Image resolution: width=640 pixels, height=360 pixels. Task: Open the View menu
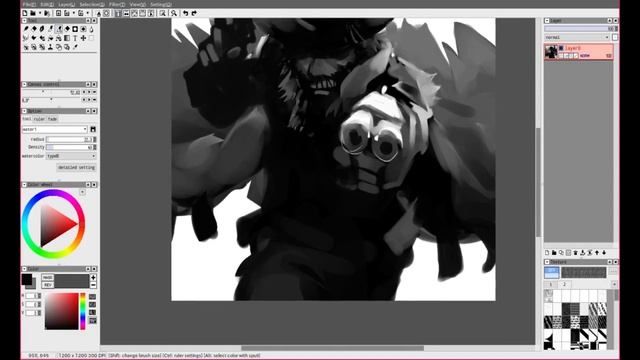(x=138, y=4)
